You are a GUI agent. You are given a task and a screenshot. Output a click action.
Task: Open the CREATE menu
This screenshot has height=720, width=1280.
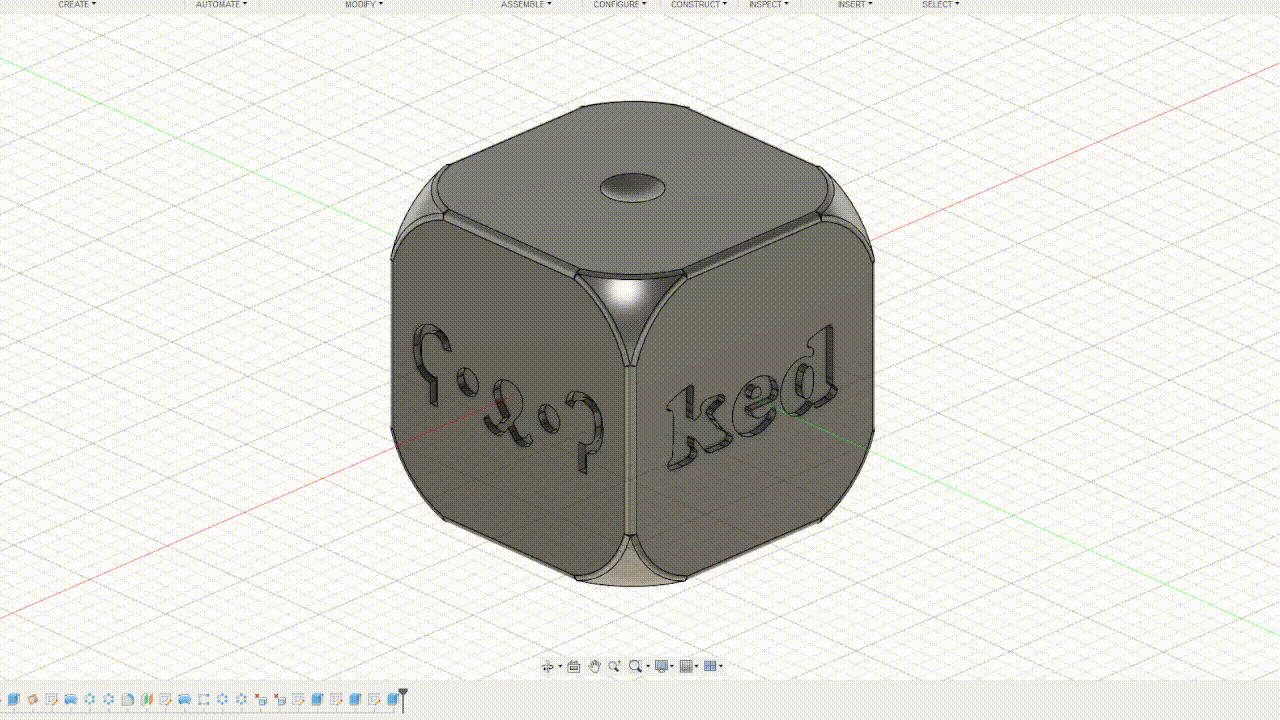[76, 5]
